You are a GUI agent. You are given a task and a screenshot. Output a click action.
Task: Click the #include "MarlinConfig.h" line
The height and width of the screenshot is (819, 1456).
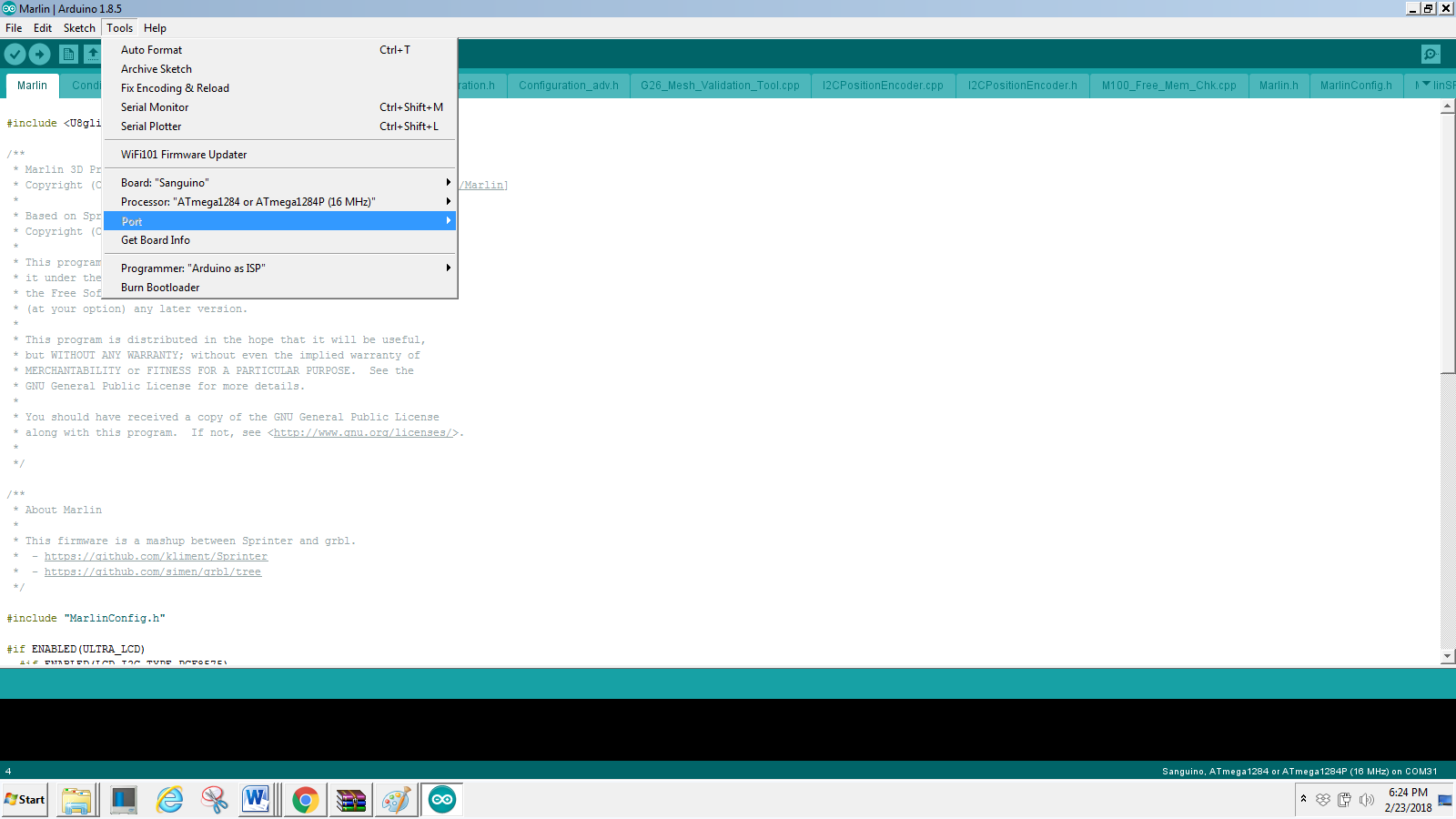86,619
